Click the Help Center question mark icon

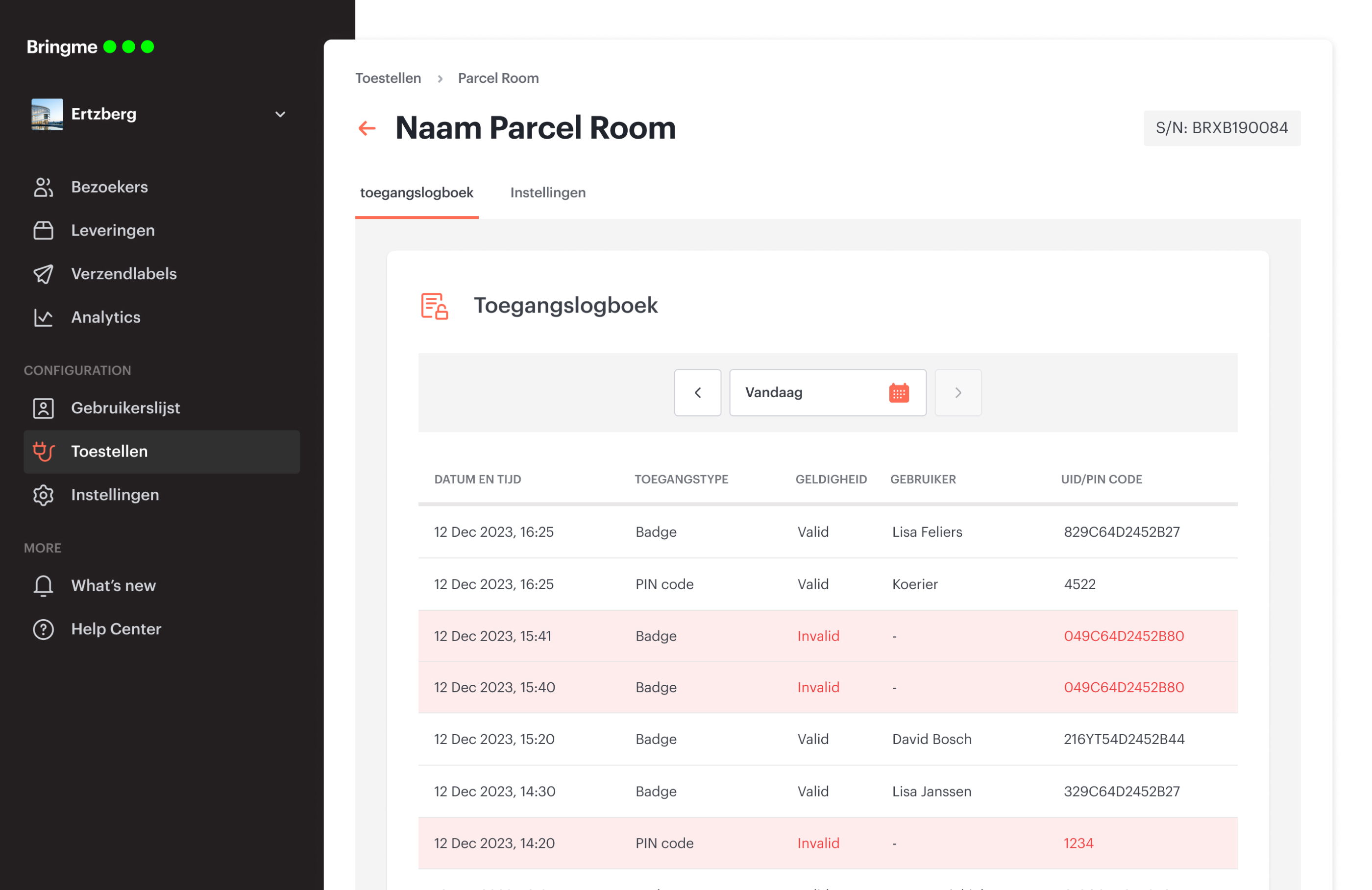coord(43,629)
